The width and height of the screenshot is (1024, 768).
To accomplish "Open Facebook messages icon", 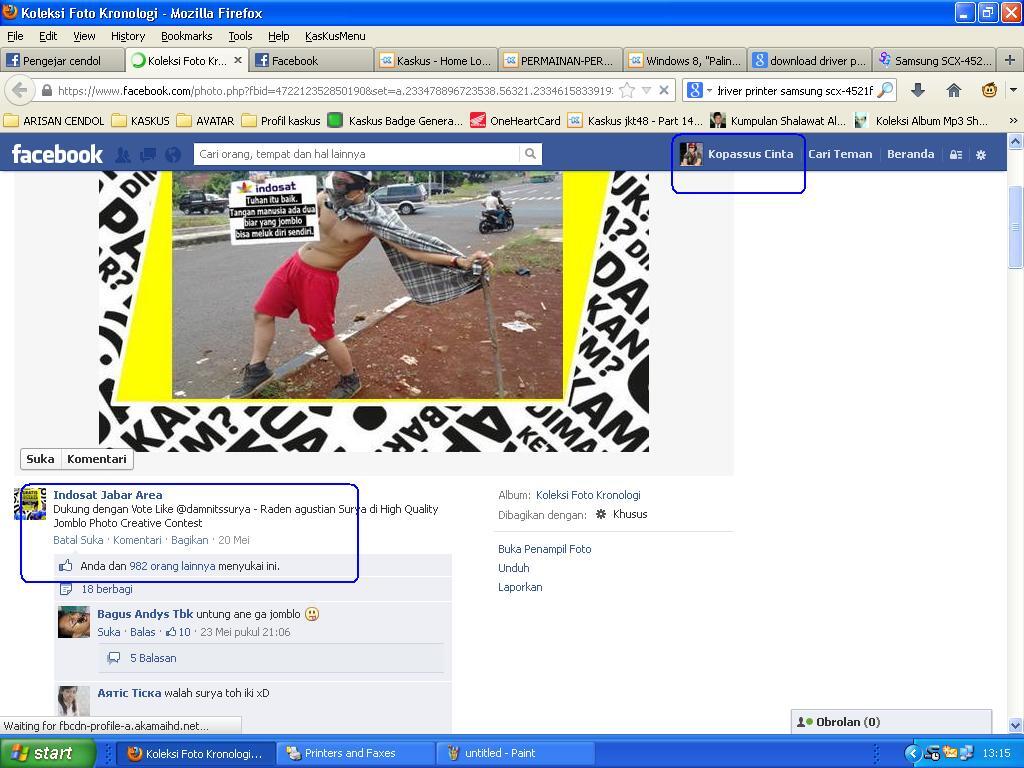I will coord(148,155).
